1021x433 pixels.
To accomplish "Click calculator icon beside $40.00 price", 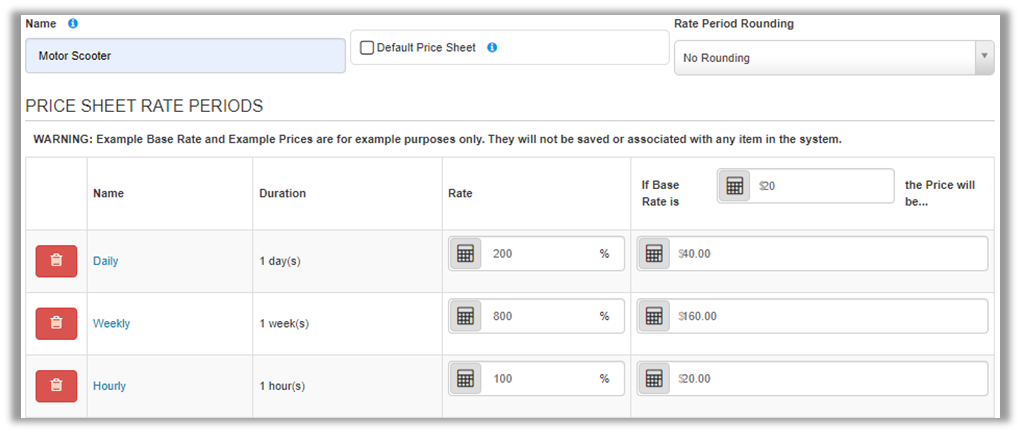I will pyautogui.click(x=654, y=254).
